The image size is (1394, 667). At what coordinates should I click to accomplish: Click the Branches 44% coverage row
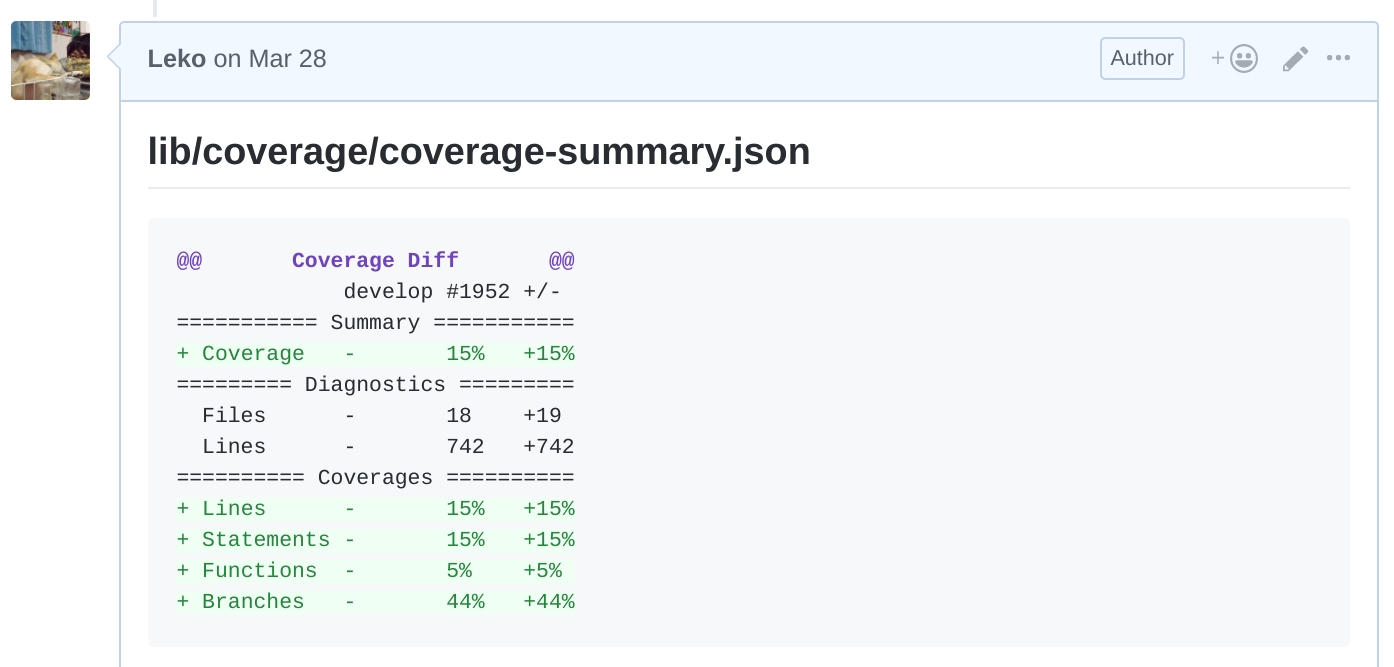click(375, 602)
